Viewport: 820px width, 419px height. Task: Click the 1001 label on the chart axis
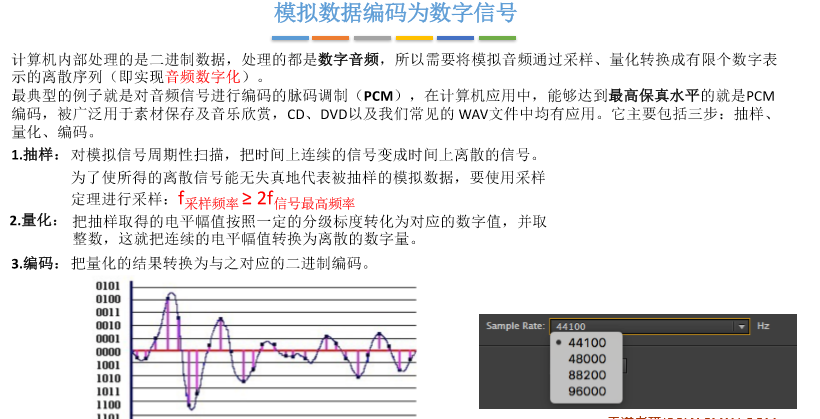tap(108, 365)
